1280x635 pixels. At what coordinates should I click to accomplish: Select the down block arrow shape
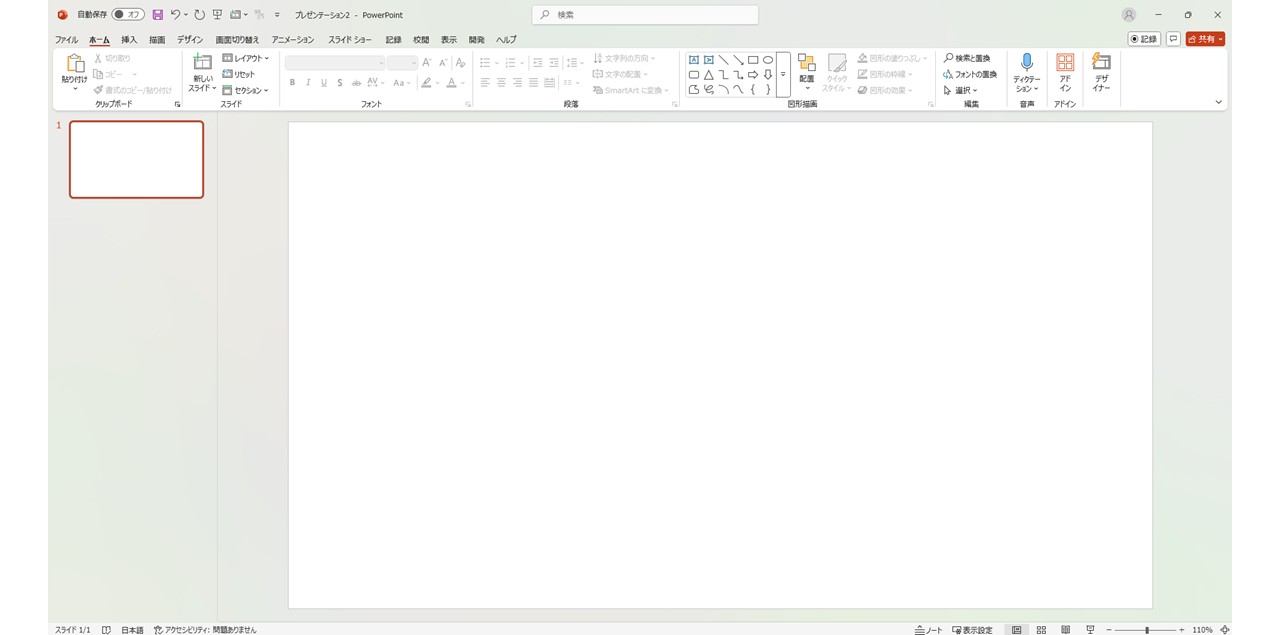click(768, 75)
